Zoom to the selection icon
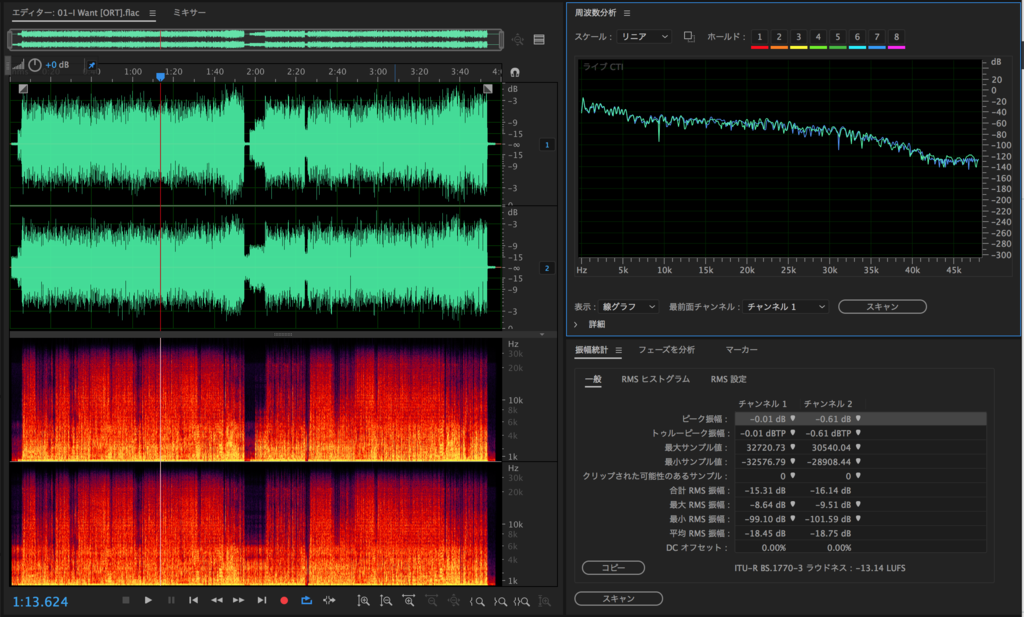This screenshot has width=1024, height=617. tap(522, 601)
